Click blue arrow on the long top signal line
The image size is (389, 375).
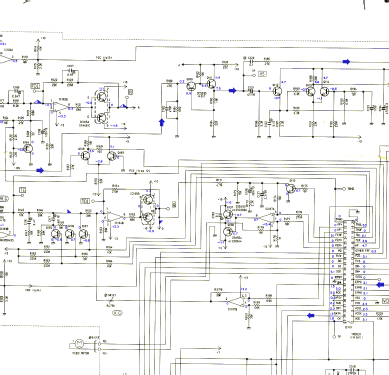[x=347, y=62]
